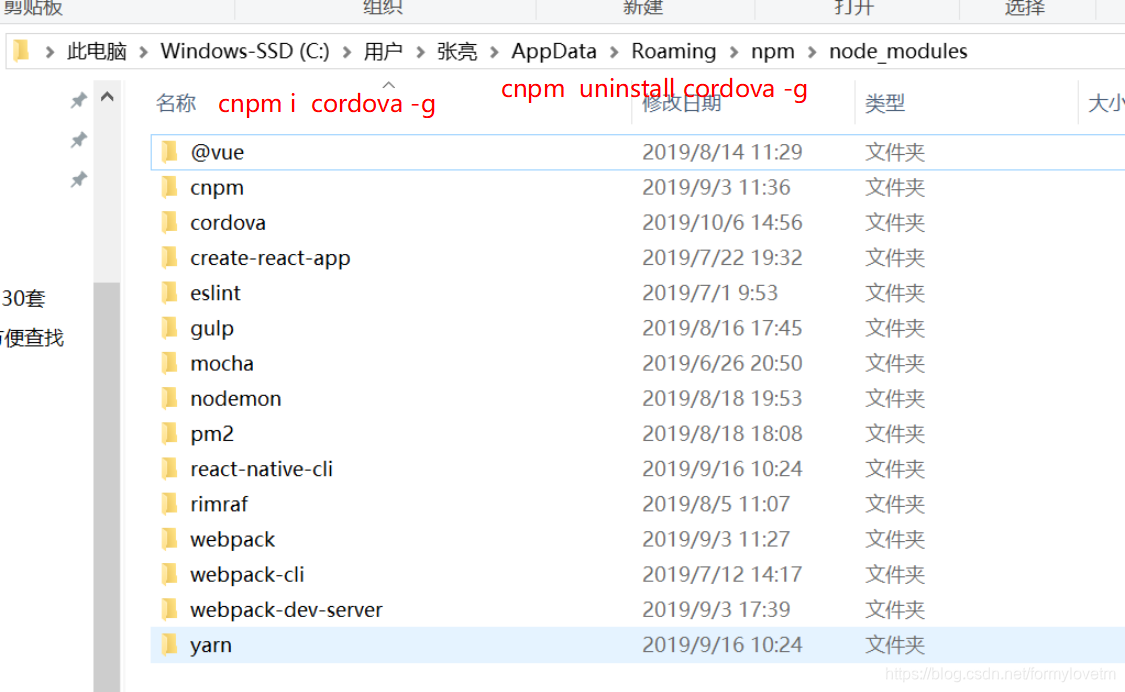The image size is (1125, 692).
Task: Select the react-native-cli folder name
Action: click(x=261, y=469)
